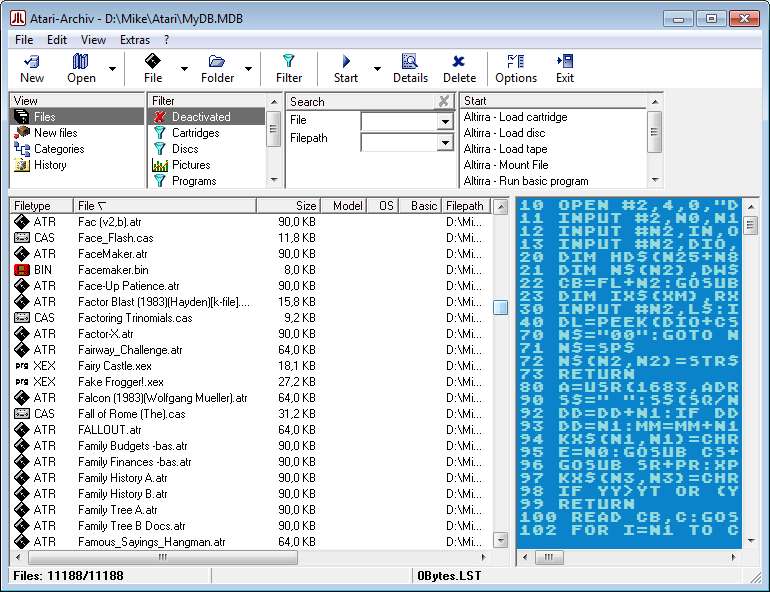Screen dimensions: 770x592
Task: Select row Family Budgets -bas.atr
Action: tap(250, 446)
